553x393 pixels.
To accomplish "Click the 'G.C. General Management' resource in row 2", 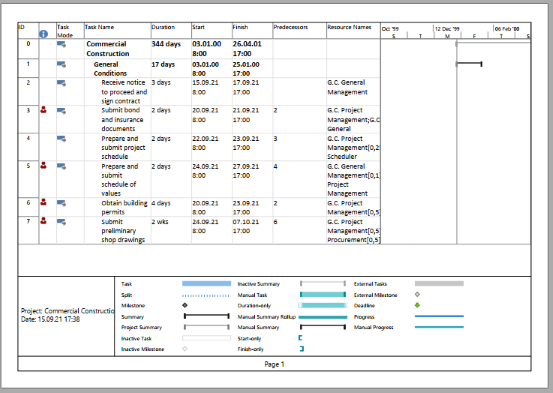I will [347, 87].
